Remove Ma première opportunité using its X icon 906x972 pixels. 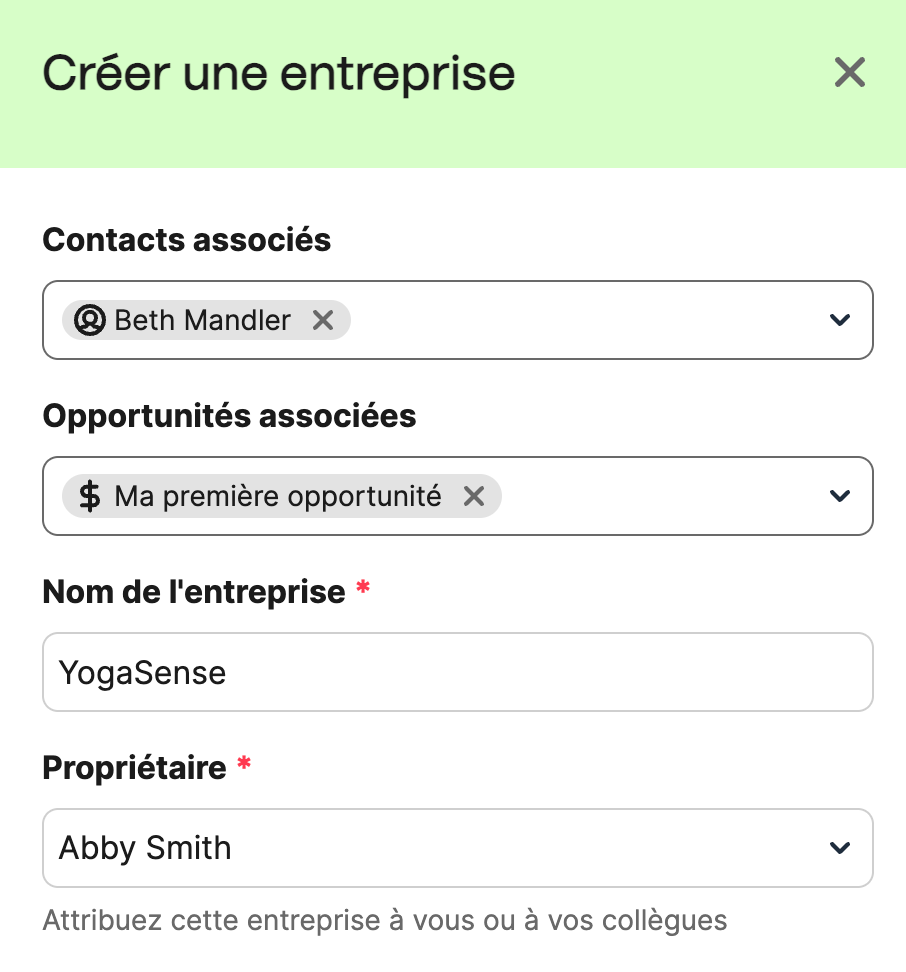pyautogui.click(x=474, y=496)
